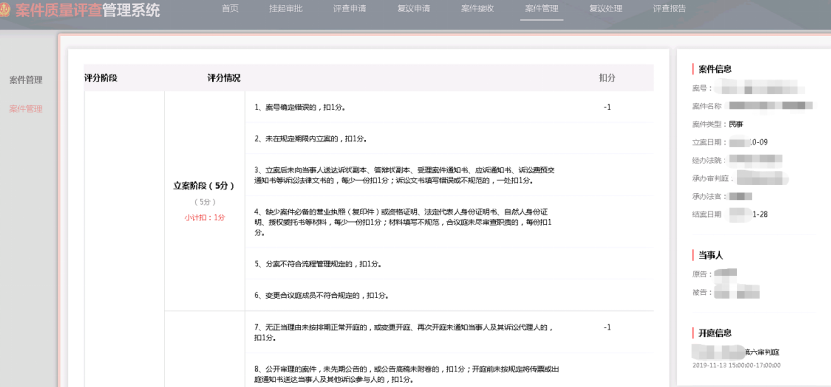Open the 首页 navigation tab
This screenshot has height=387, width=831.
(x=230, y=9)
